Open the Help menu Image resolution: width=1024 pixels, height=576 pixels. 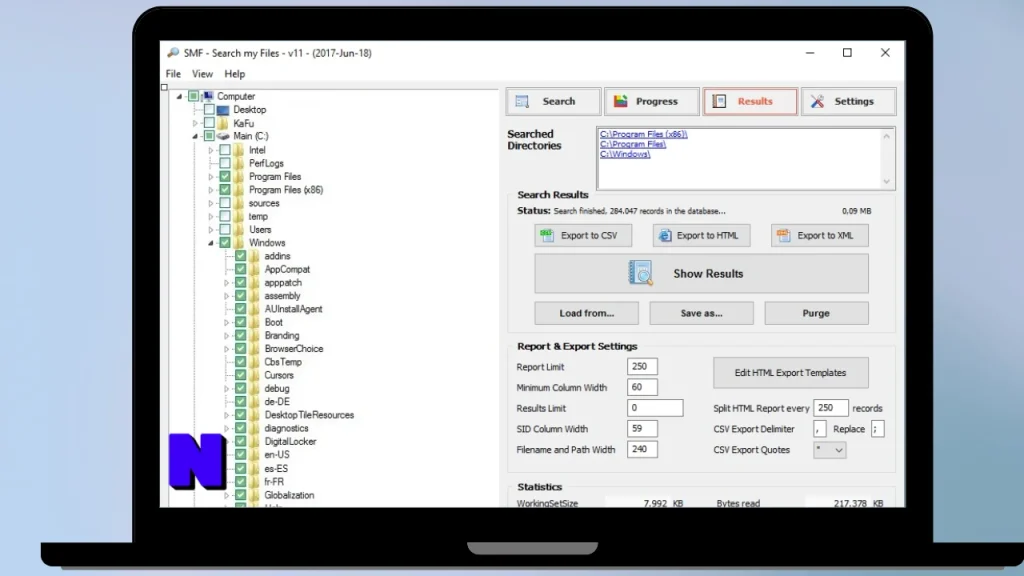[234, 74]
